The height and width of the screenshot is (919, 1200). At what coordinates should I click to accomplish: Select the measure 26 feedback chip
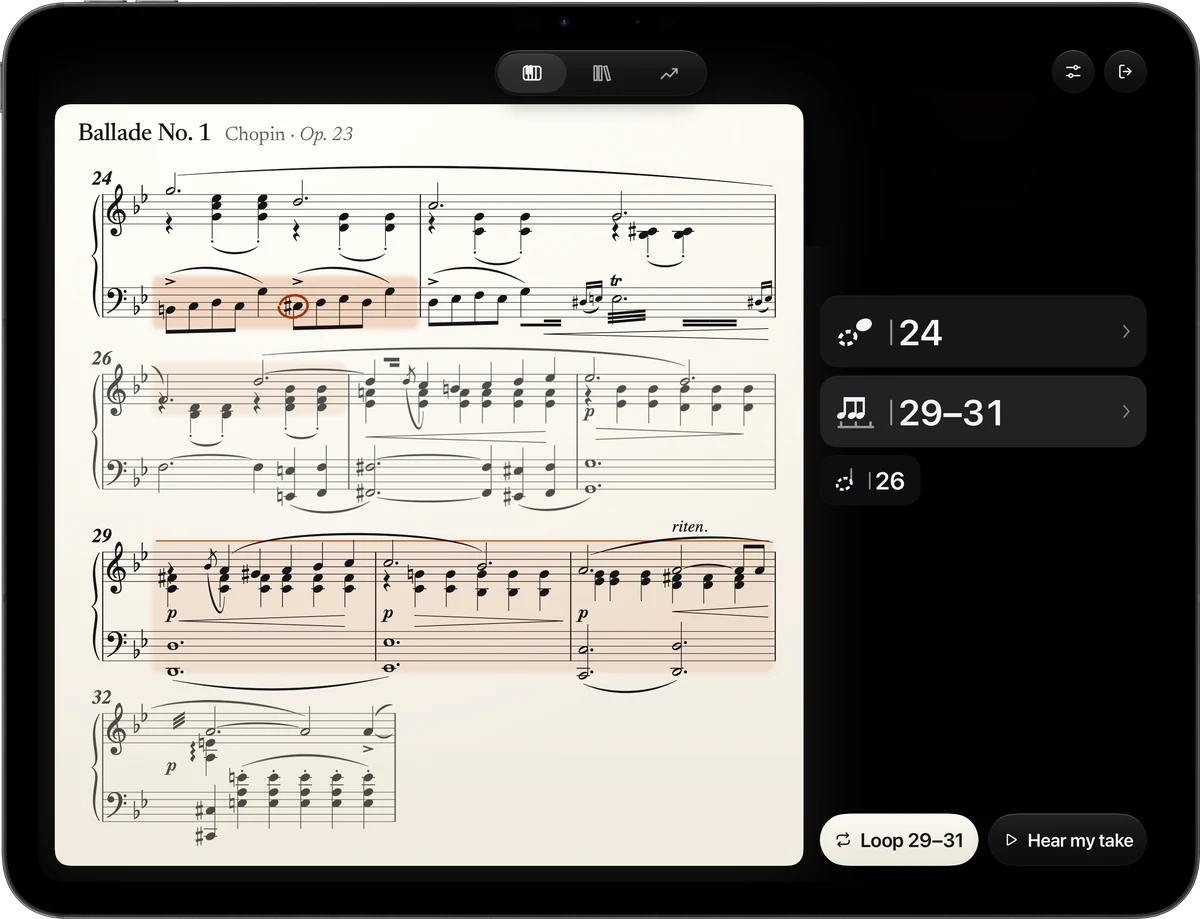click(x=870, y=481)
